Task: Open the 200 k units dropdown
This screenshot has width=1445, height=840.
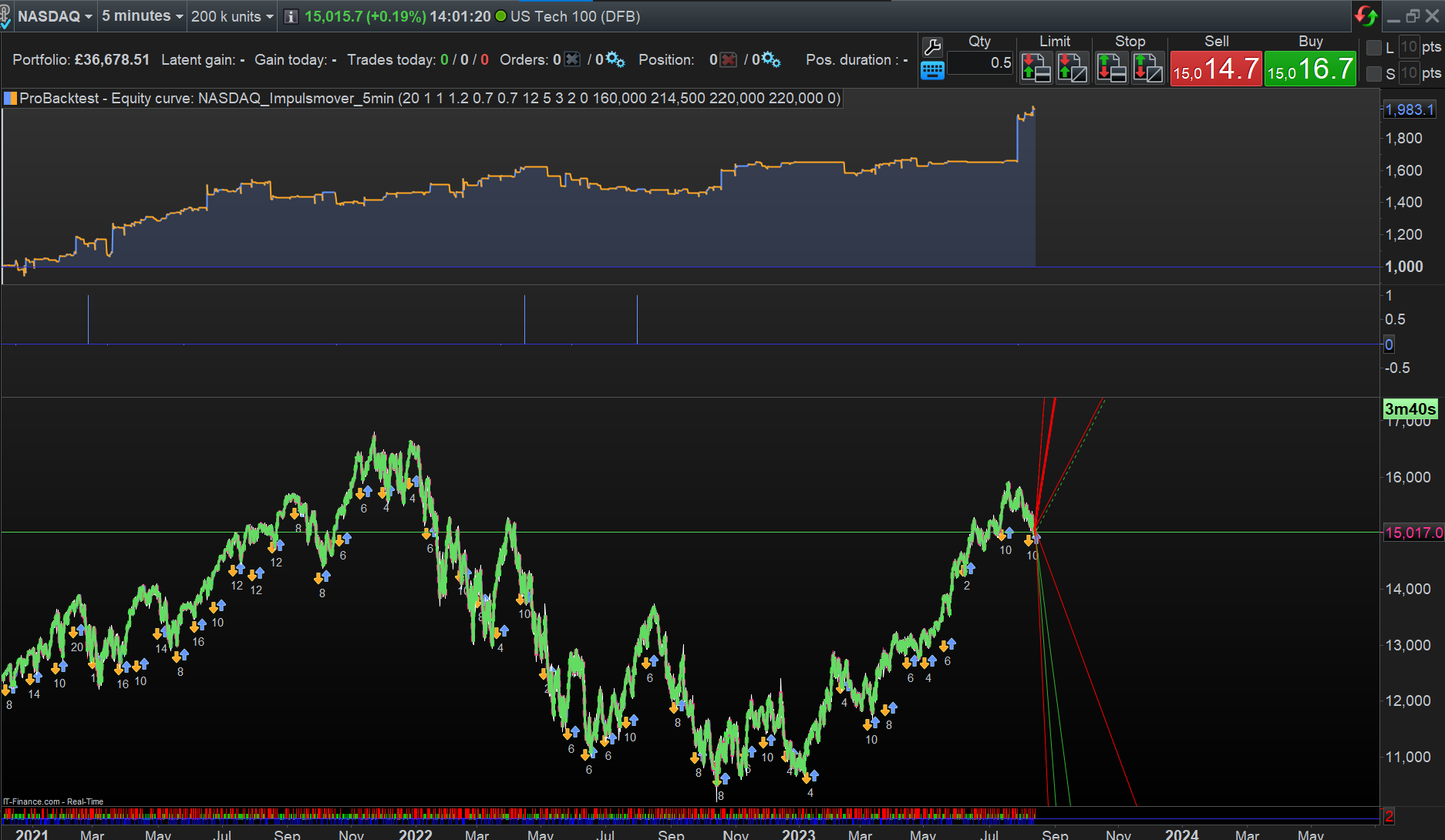Action: tap(232, 16)
